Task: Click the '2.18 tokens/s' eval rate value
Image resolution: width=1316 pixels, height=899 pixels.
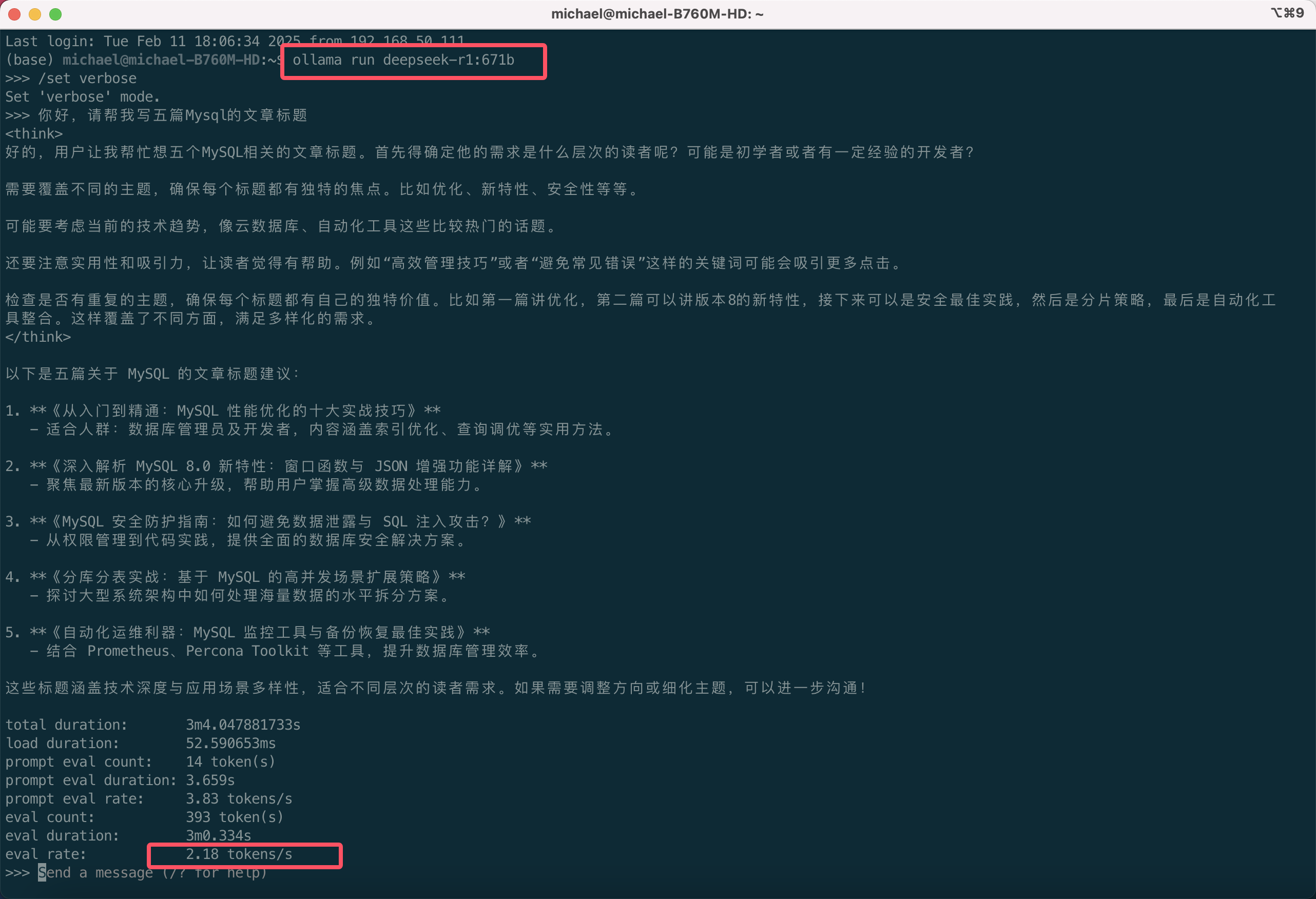Action: (239, 854)
